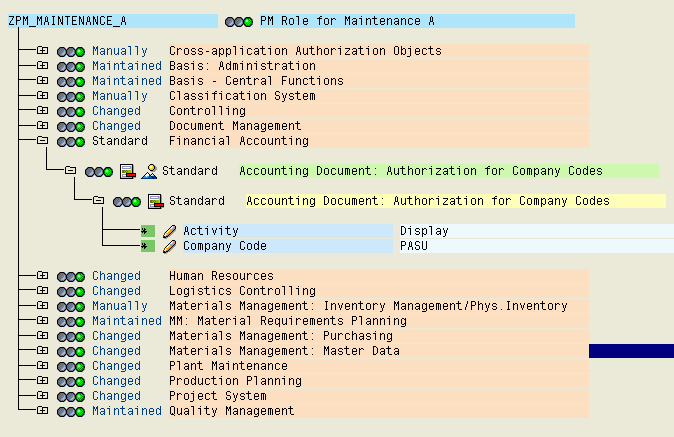This screenshot has height=437, width=674.
Task: Select the Document Management tree item
Action: coord(234,126)
